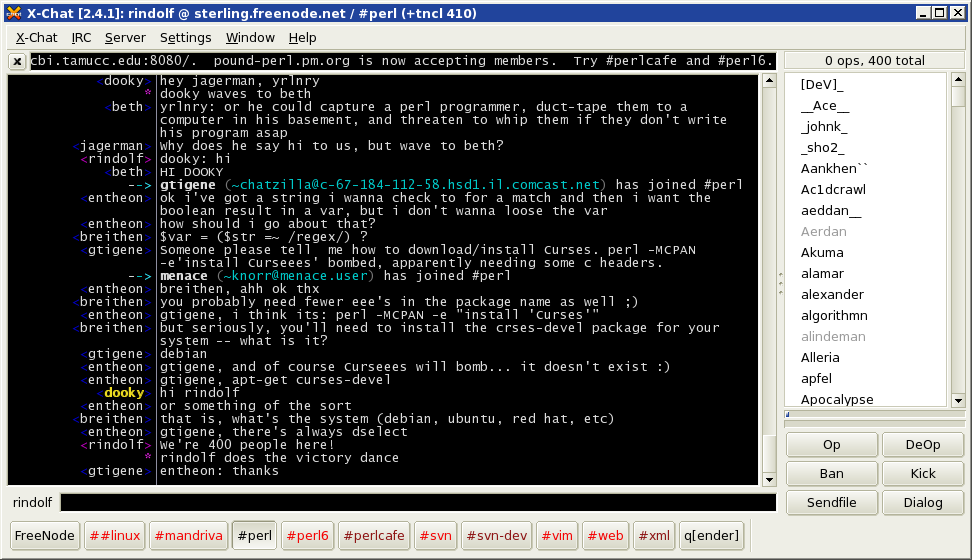This screenshot has width=972, height=560.
Task: Open the X-Chat menu
Action: point(37,38)
